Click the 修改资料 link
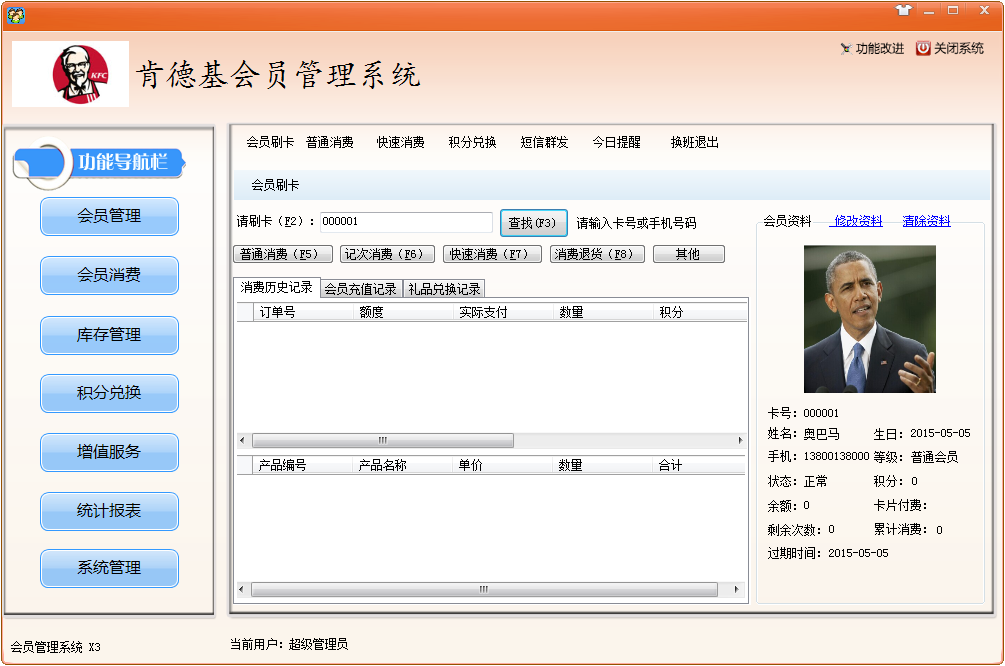This screenshot has width=1005, height=666. click(x=858, y=221)
